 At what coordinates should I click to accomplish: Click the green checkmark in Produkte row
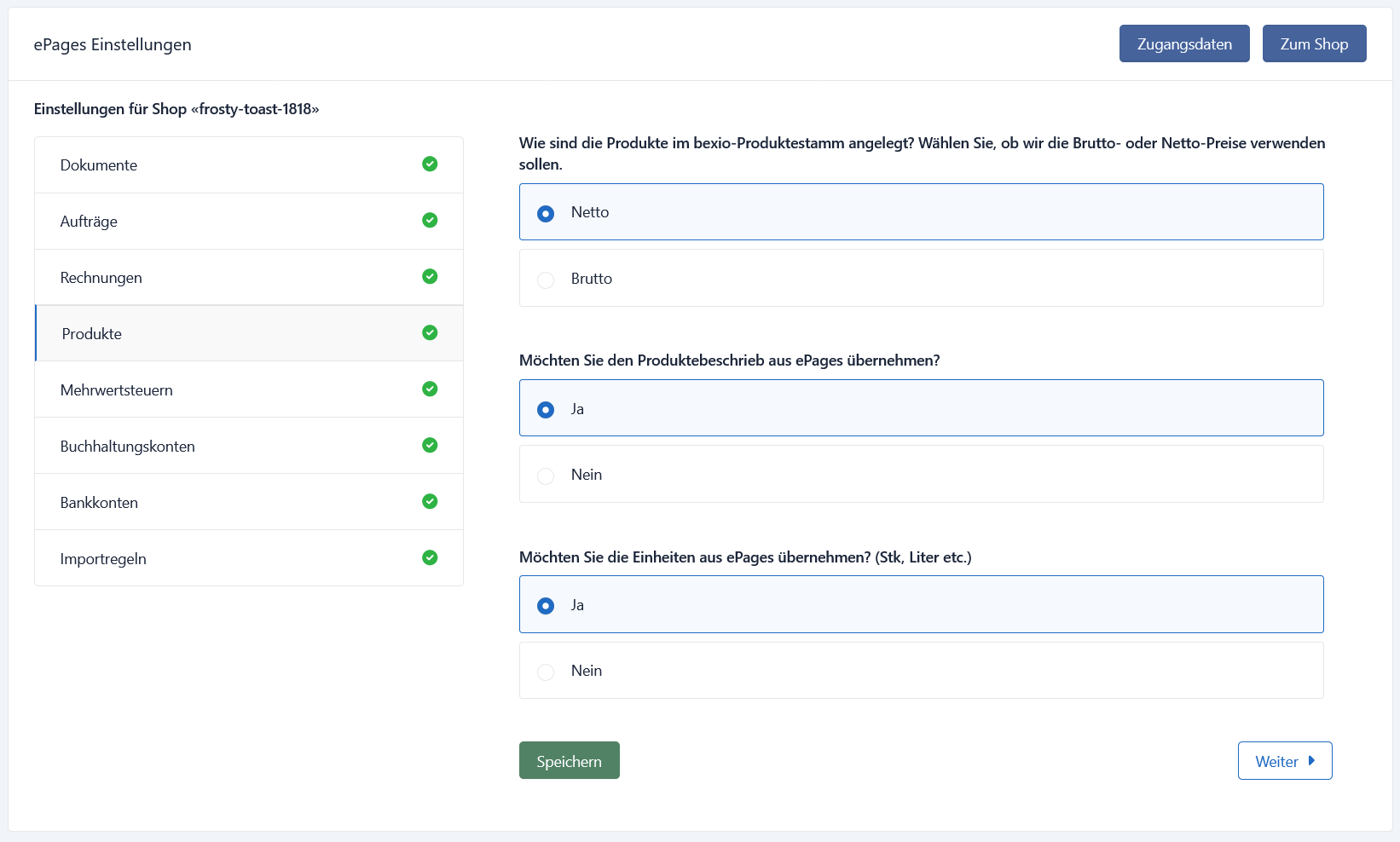(x=430, y=332)
